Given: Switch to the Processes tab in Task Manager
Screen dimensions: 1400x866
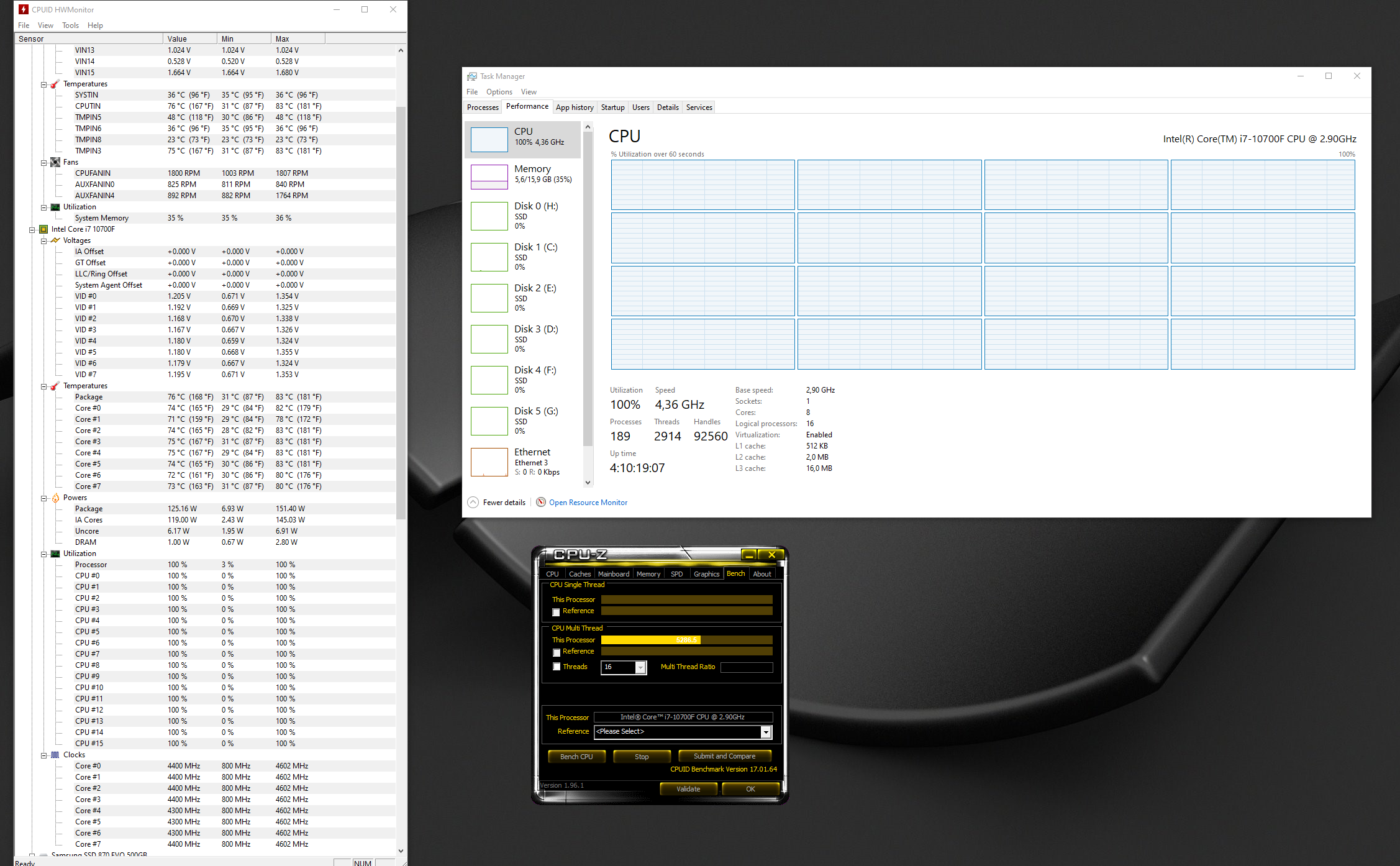Looking at the screenshot, I should point(483,107).
